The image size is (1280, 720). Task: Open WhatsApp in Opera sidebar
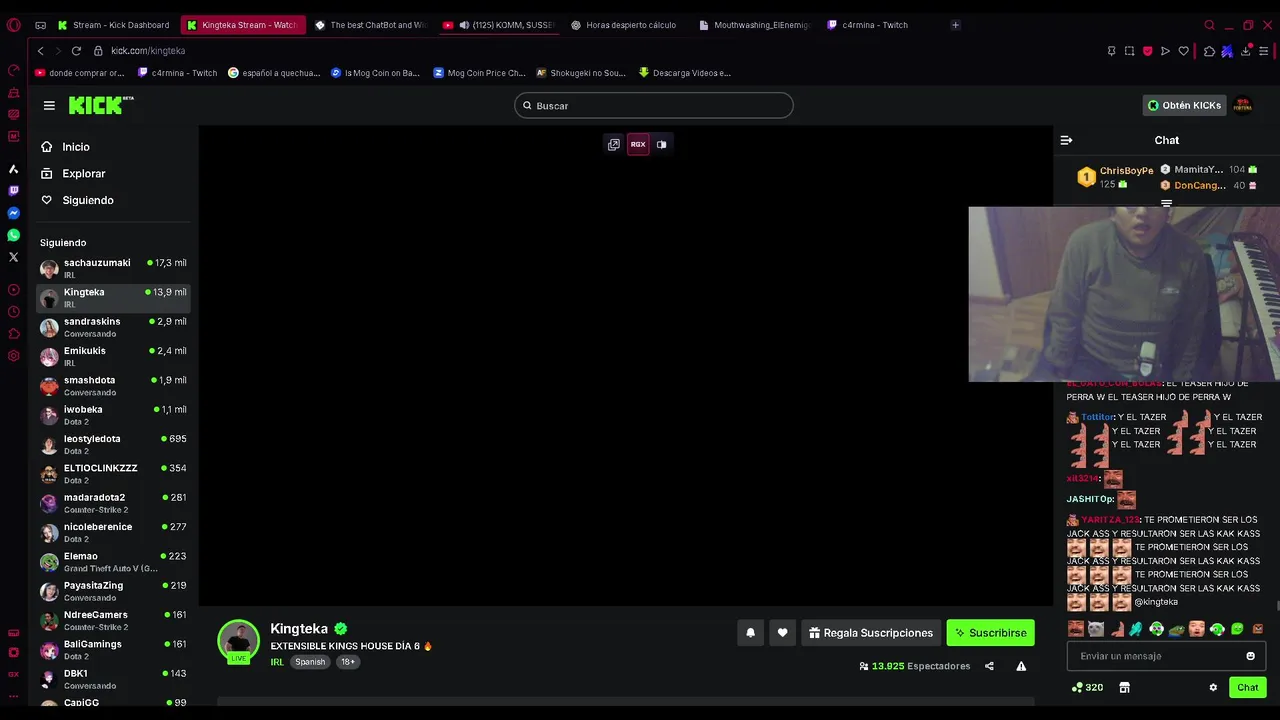tap(13, 235)
